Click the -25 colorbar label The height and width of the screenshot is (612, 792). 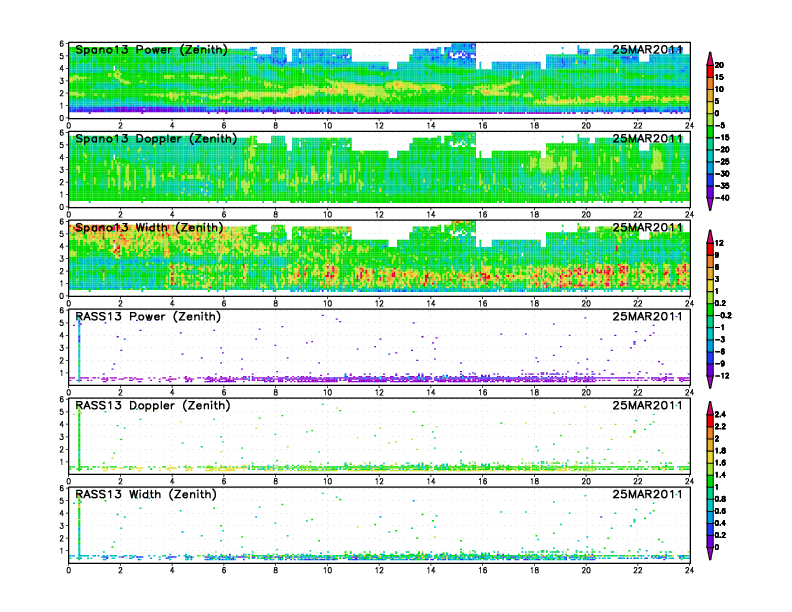click(722, 162)
